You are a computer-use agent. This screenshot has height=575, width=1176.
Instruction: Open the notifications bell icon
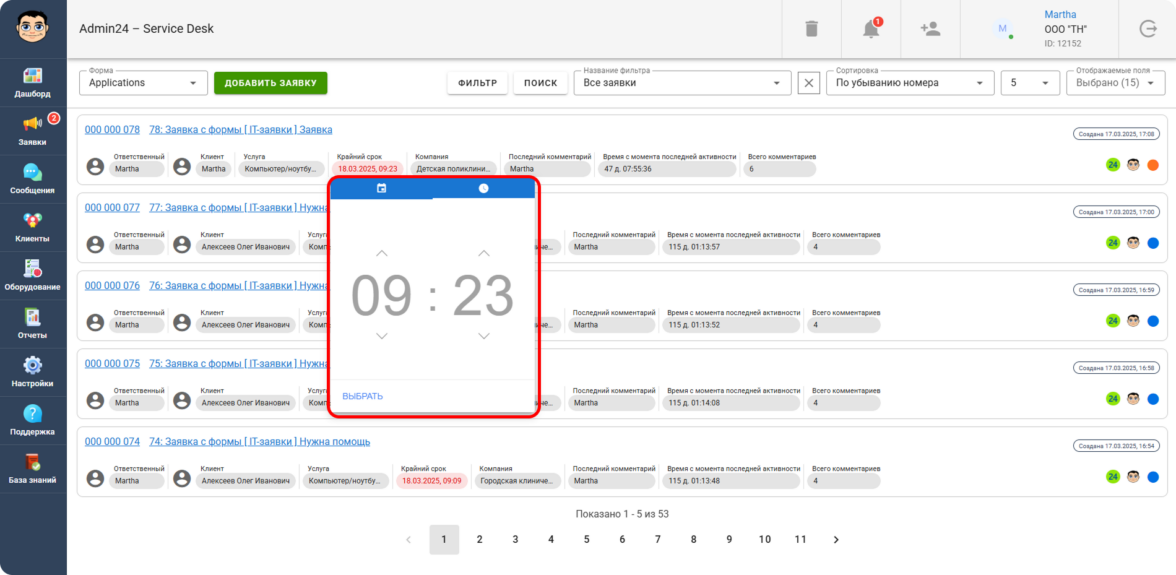pyautogui.click(x=871, y=29)
